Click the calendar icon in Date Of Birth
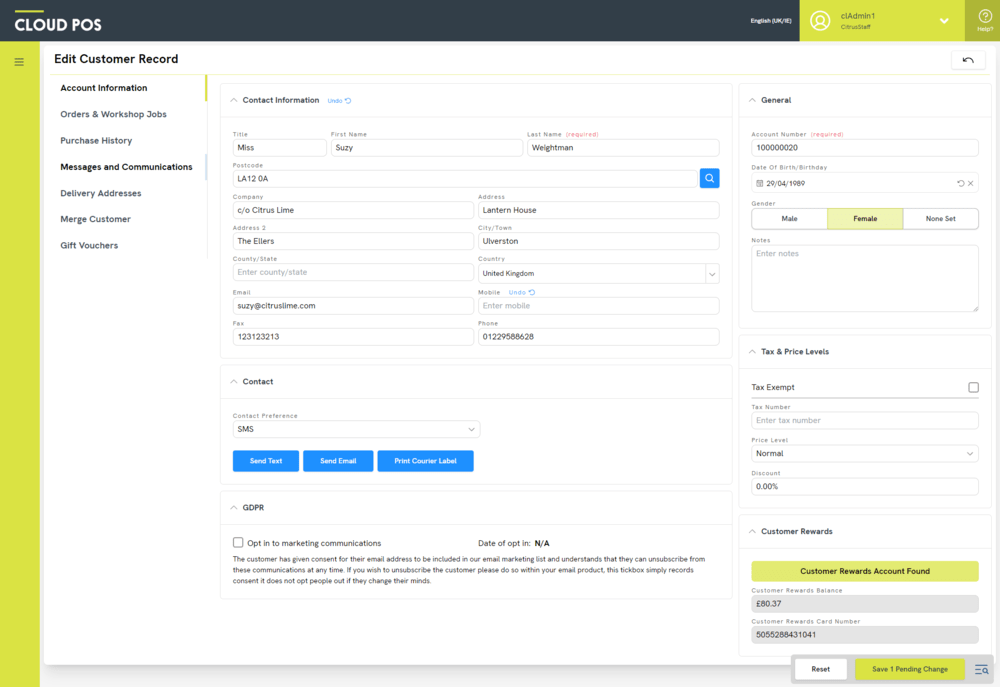Screen dimensions: 1000x687 pos(760,183)
